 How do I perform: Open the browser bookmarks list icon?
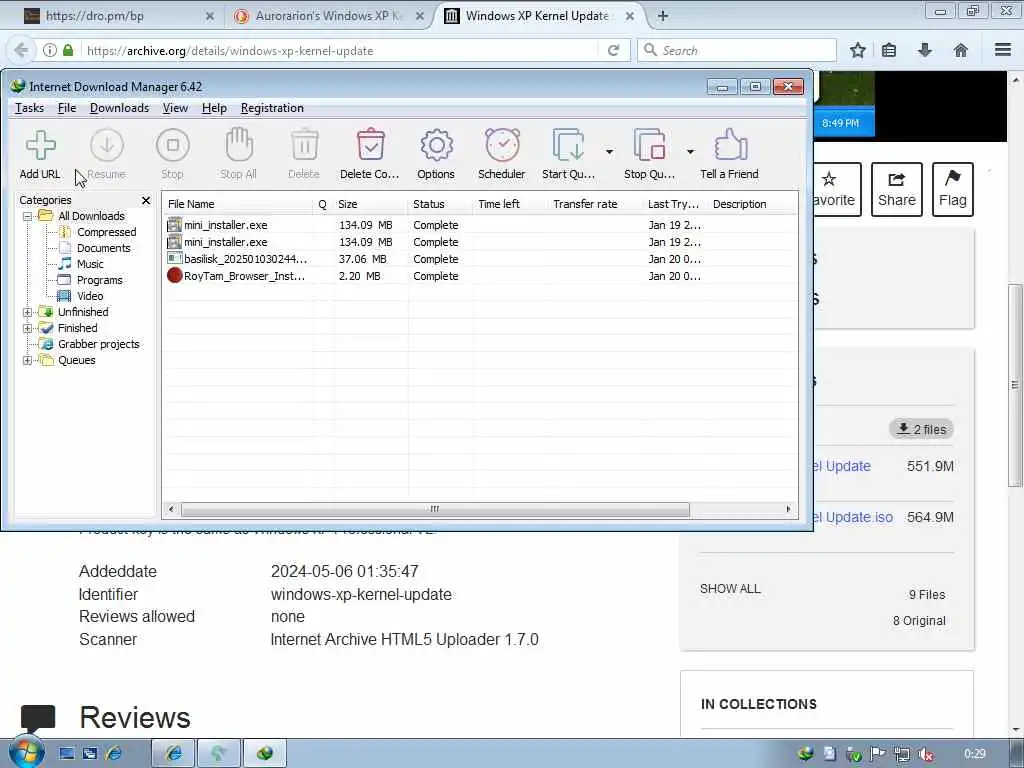[889, 50]
